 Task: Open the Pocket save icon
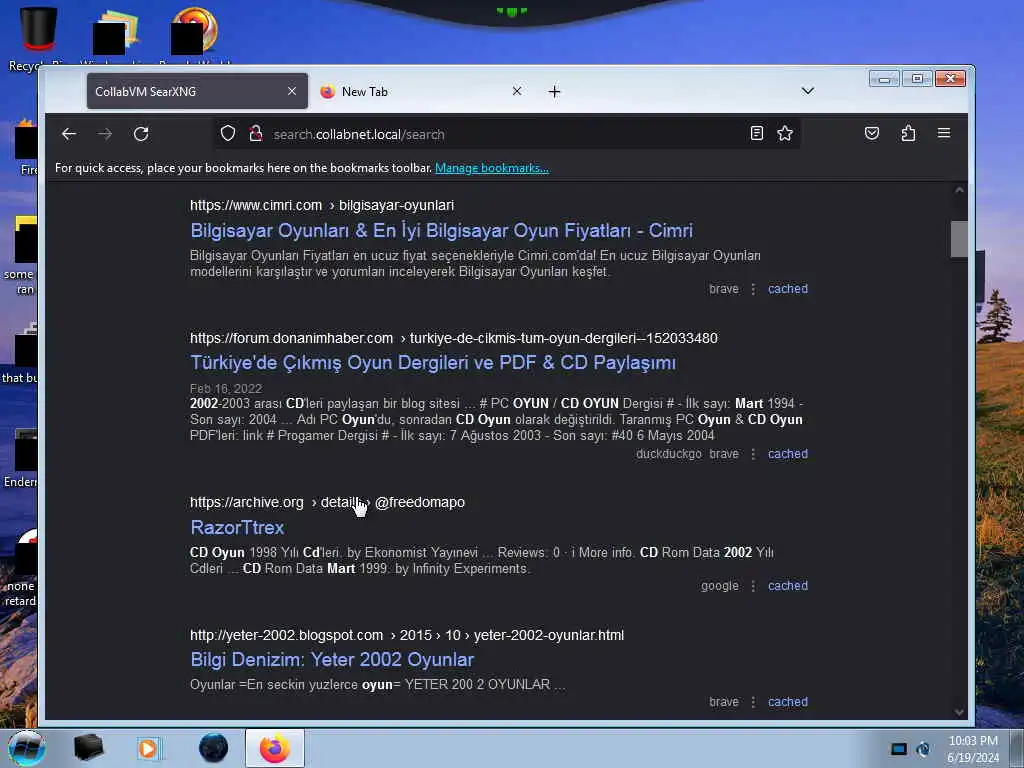[x=872, y=134]
